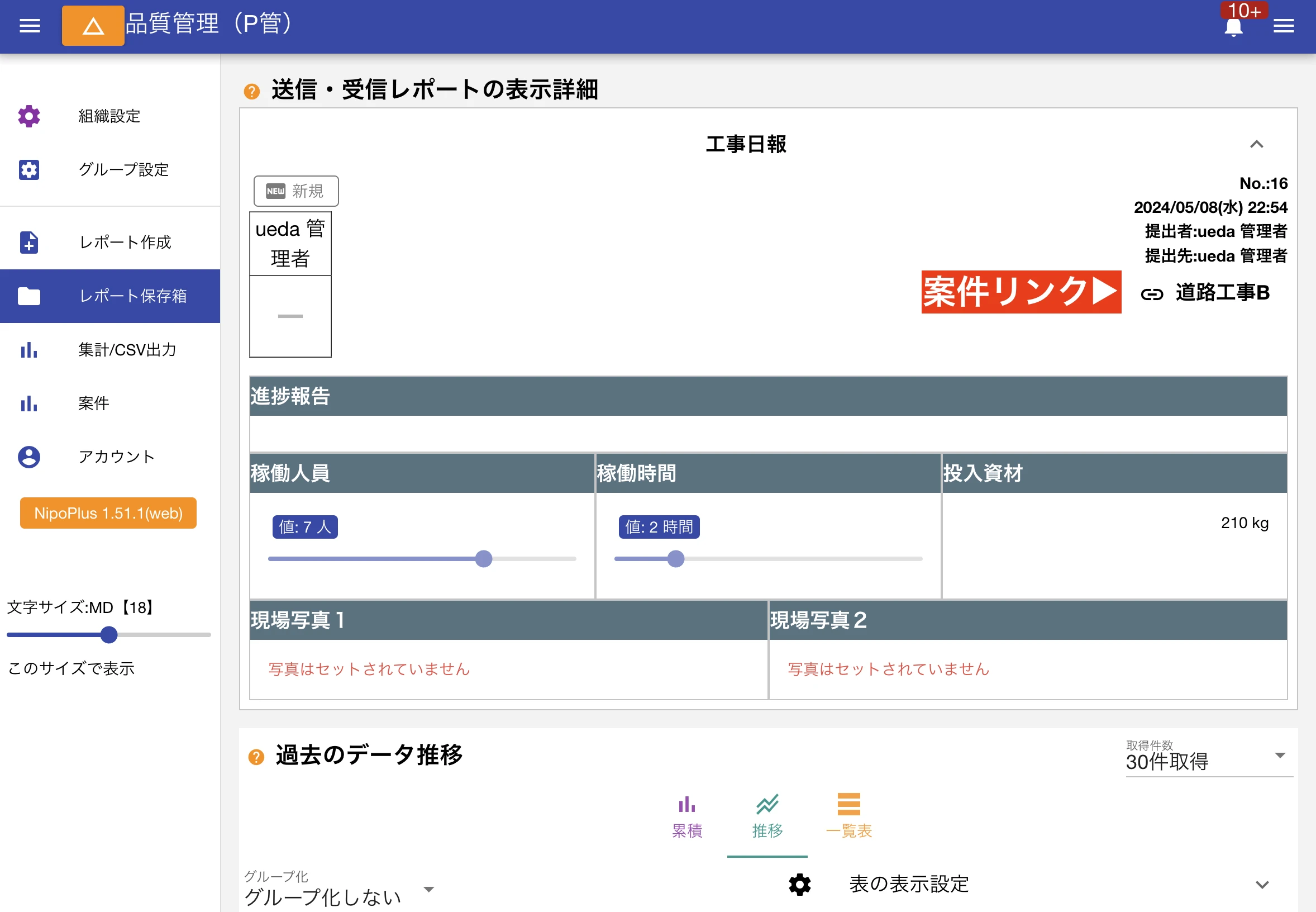Click the 案件リンク link icon beside 道路工事B
Screen dimensions: 1316x912
[x=1152, y=294]
